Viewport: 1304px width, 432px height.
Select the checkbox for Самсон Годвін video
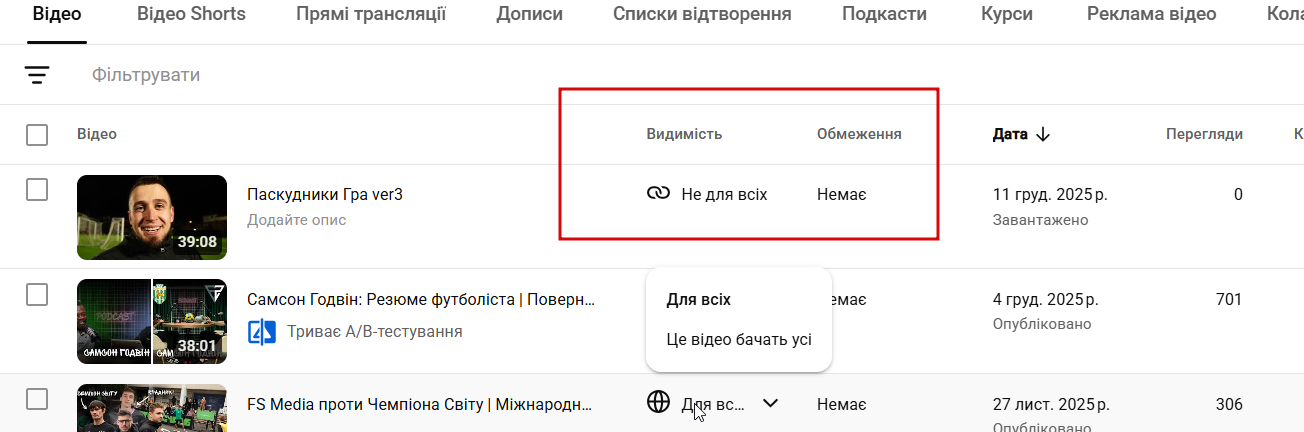pyautogui.click(x=37, y=294)
